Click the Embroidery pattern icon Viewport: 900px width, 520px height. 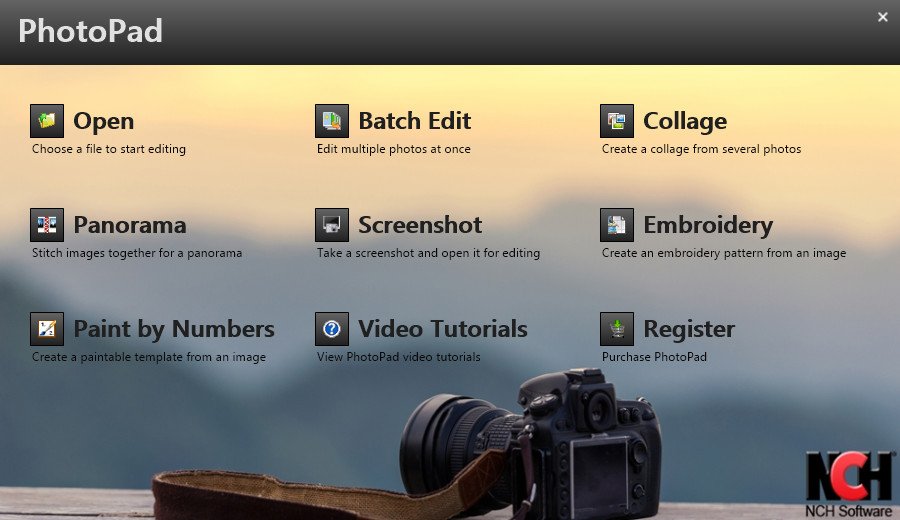click(x=617, y=225)
